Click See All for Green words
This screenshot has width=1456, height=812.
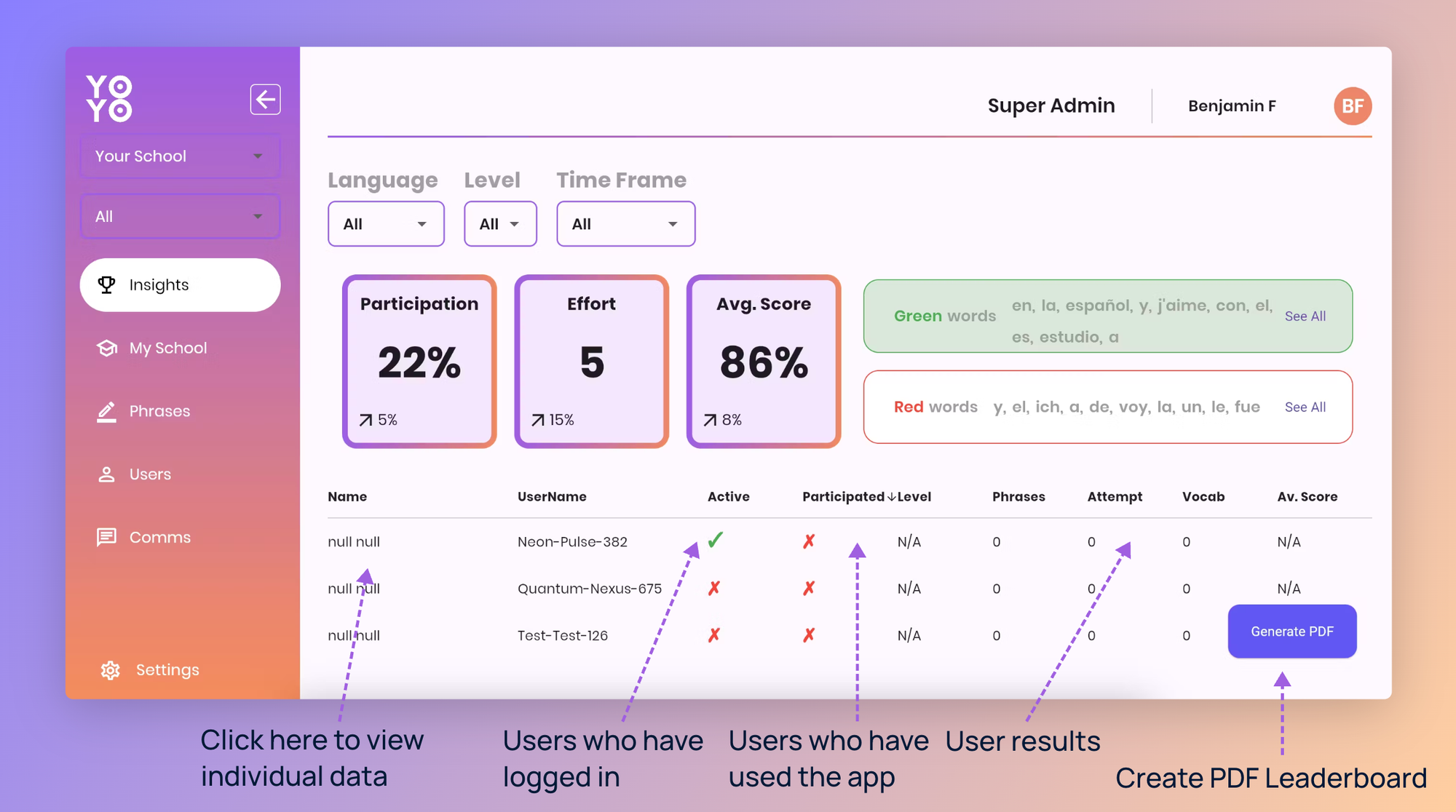click(x=1305, y=317)
